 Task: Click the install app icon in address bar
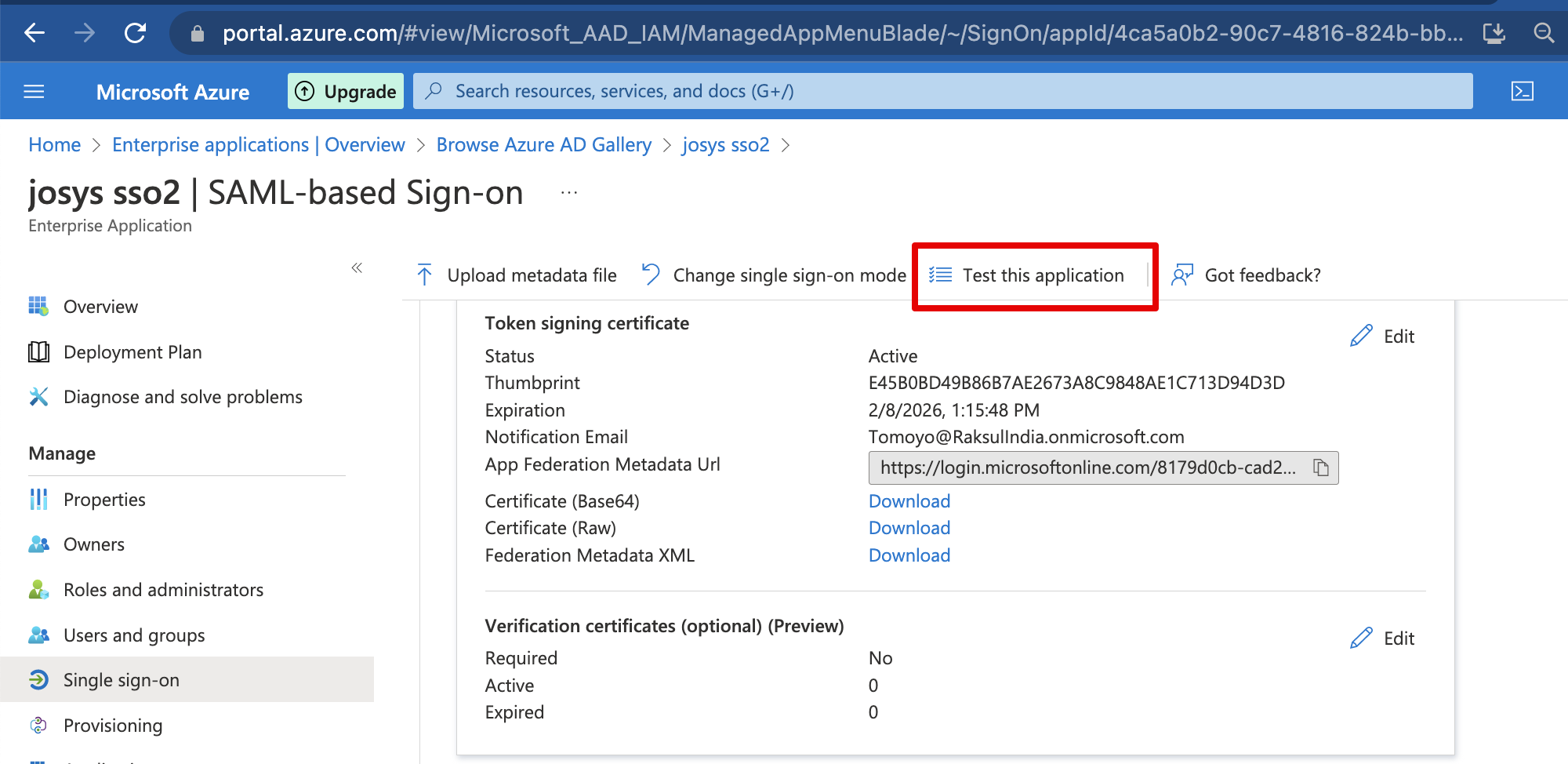click(x=1494, y=33)
